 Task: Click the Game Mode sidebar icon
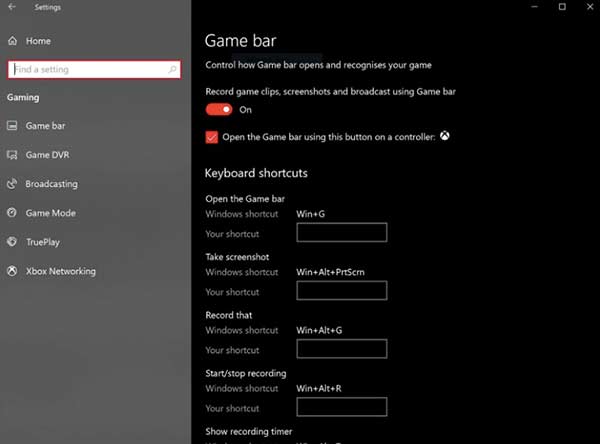coord(12,213)
